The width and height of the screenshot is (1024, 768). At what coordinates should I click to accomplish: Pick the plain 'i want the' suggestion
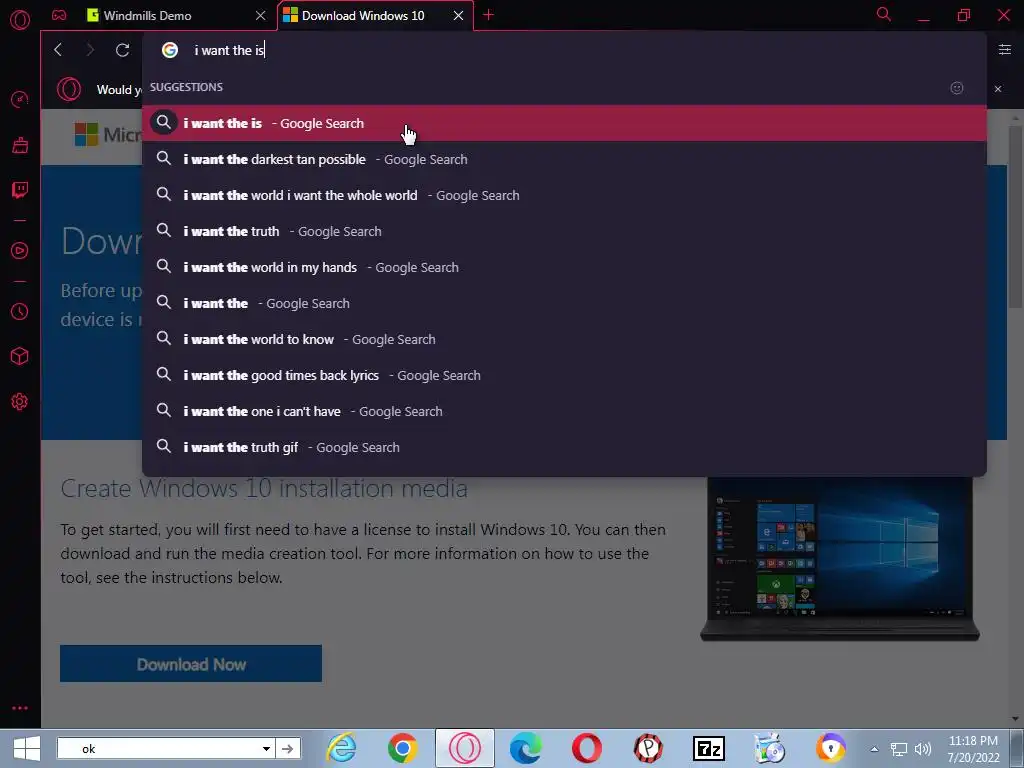click(x=564, y=302)
